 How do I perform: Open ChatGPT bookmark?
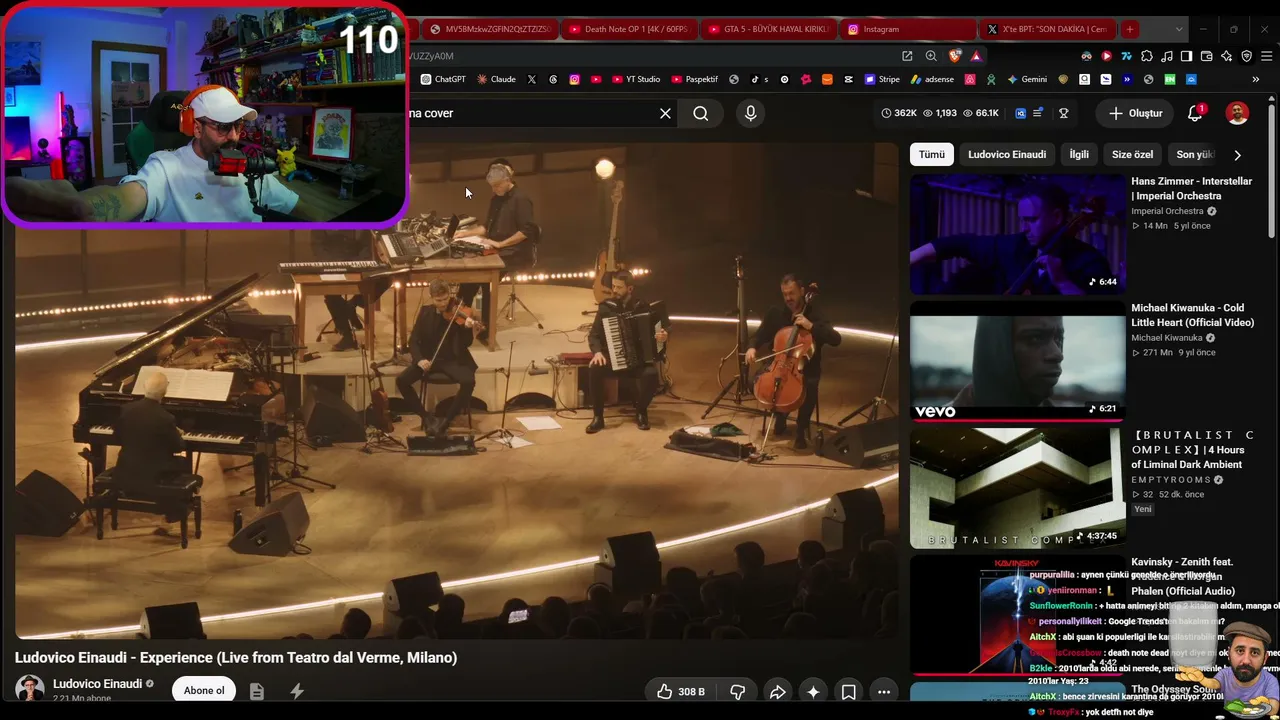(443, 79)
